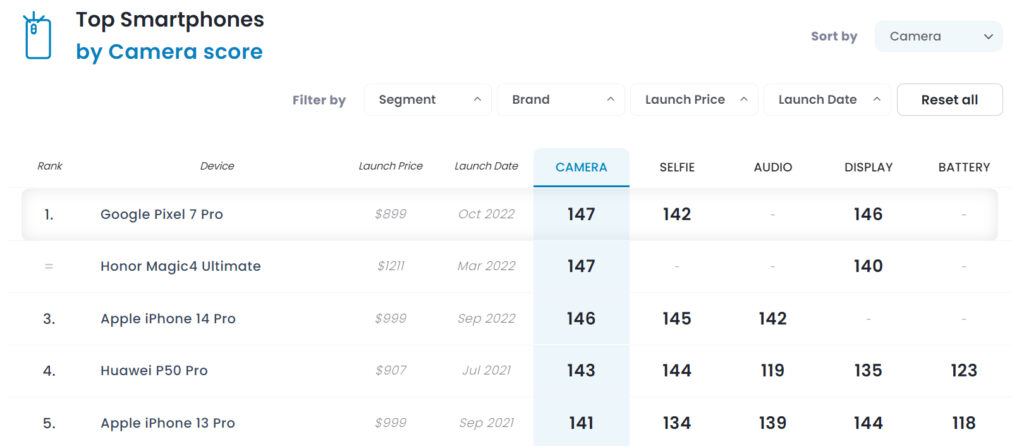Image resolution: width=1024 pixels, height=446 pixels.
Task: Click Honor Magic4 Ultimate display score 140
Action: tap(868, 266)
